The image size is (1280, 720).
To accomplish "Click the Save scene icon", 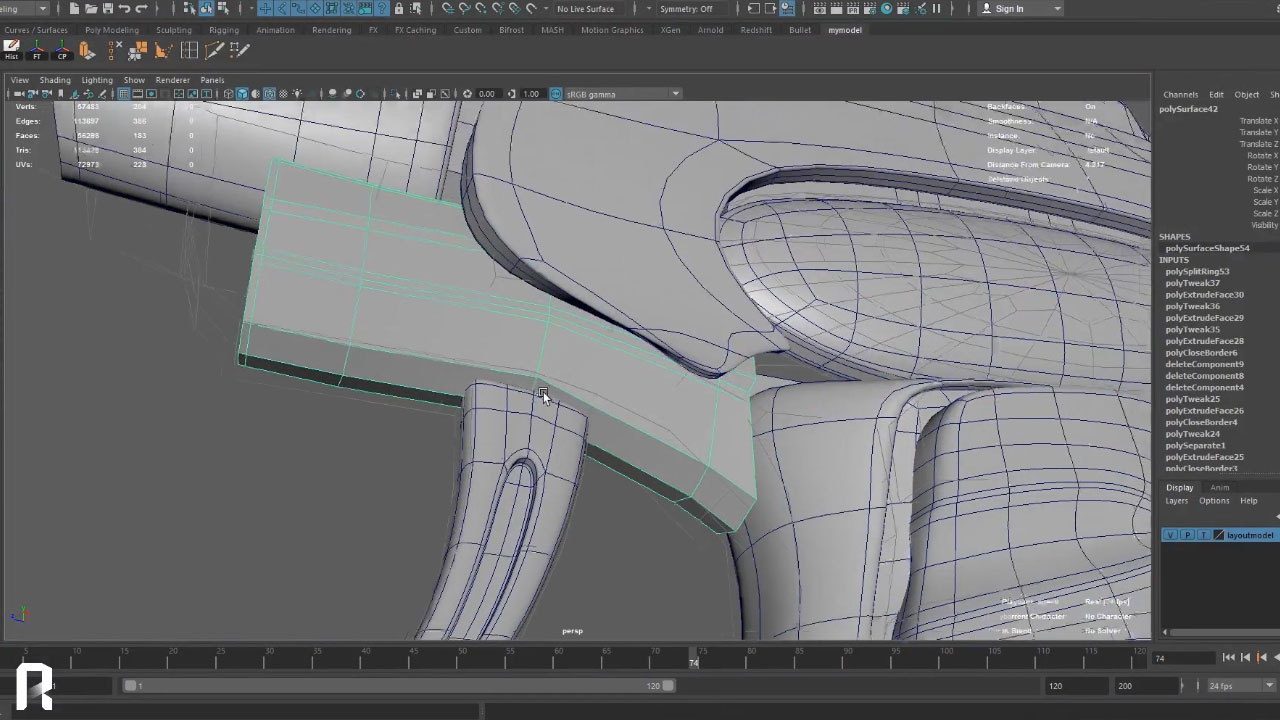I will [107, 9].
